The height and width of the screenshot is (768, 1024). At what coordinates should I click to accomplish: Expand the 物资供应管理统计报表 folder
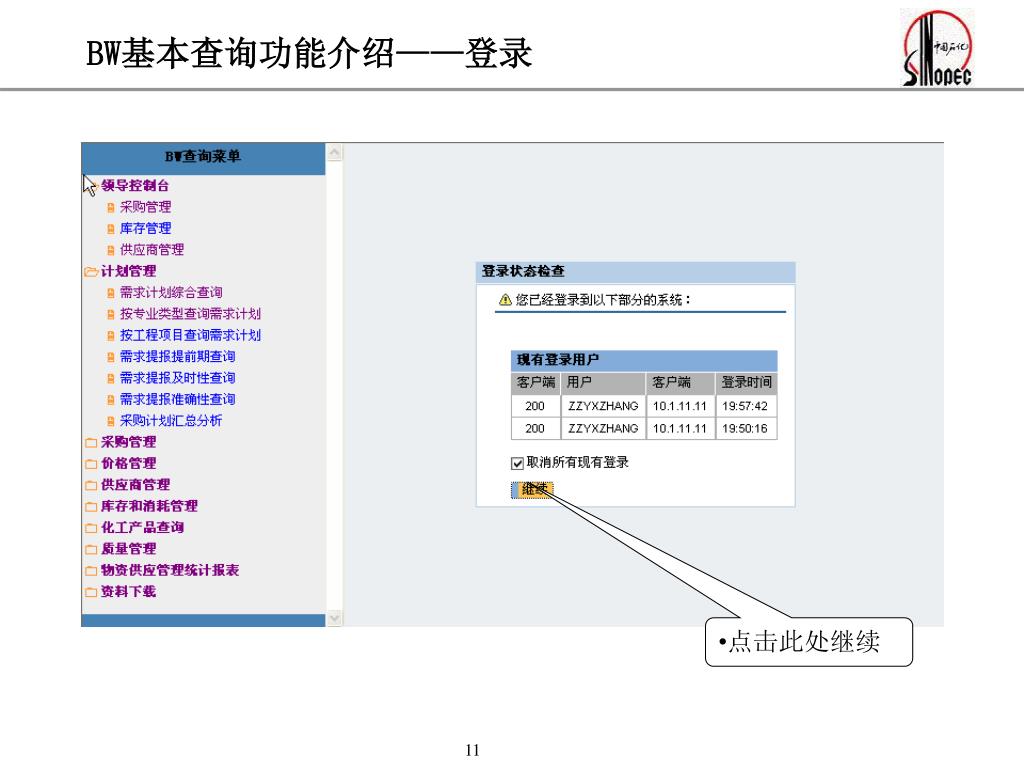click(x=91, y=571)
